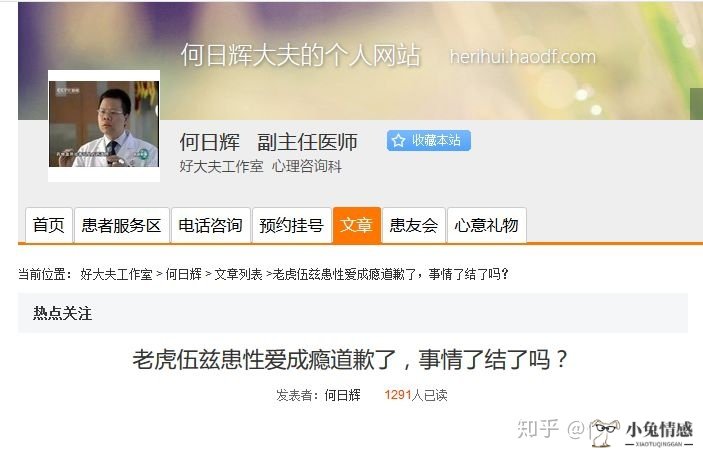Open the 患友会 tab
The width and height of the screenshot is (703, 458).
coord(414,225)
